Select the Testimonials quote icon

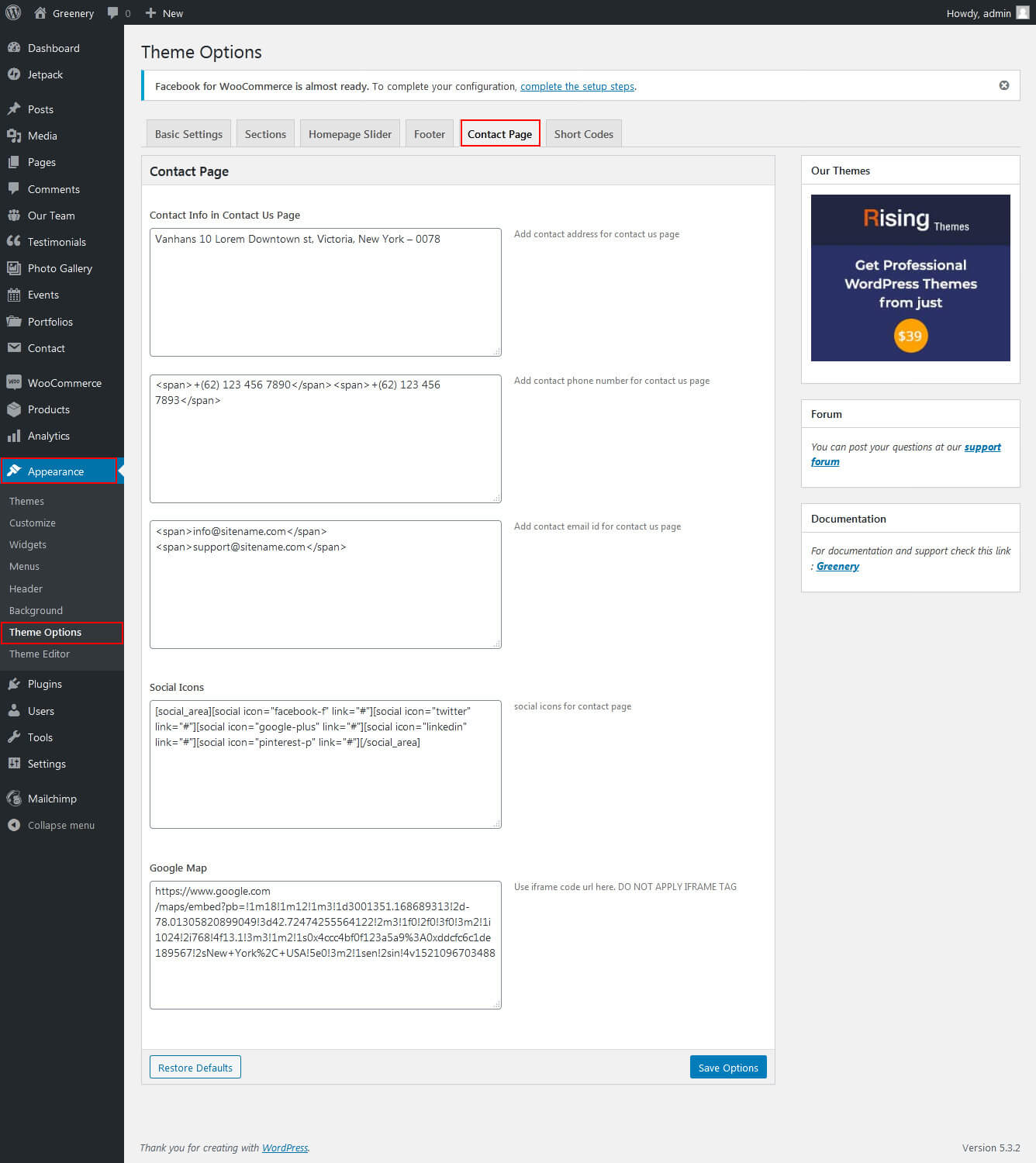[x=14, y=242]
